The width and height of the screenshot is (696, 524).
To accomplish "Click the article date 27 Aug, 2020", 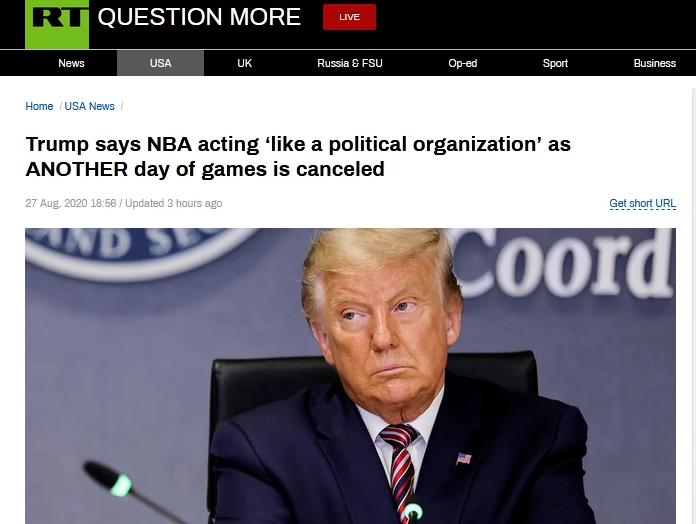I will tap(71, 203).
